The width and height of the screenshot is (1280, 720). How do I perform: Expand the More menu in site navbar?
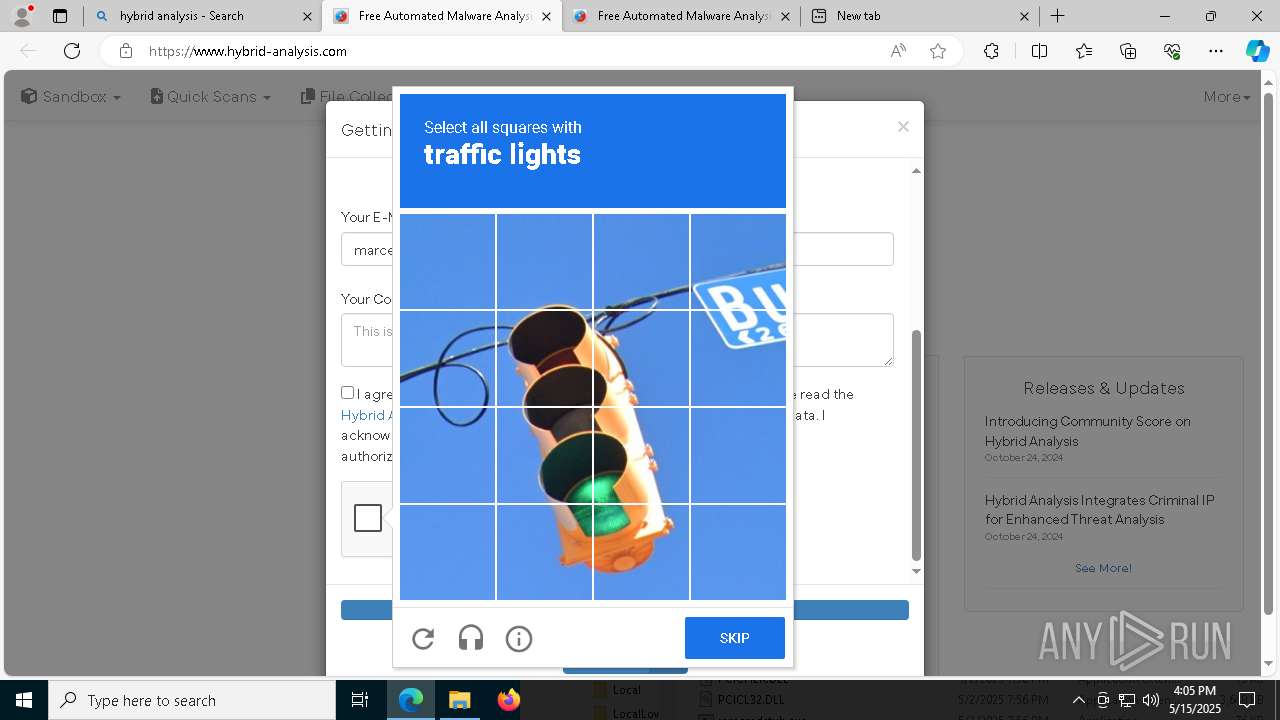1227,96
